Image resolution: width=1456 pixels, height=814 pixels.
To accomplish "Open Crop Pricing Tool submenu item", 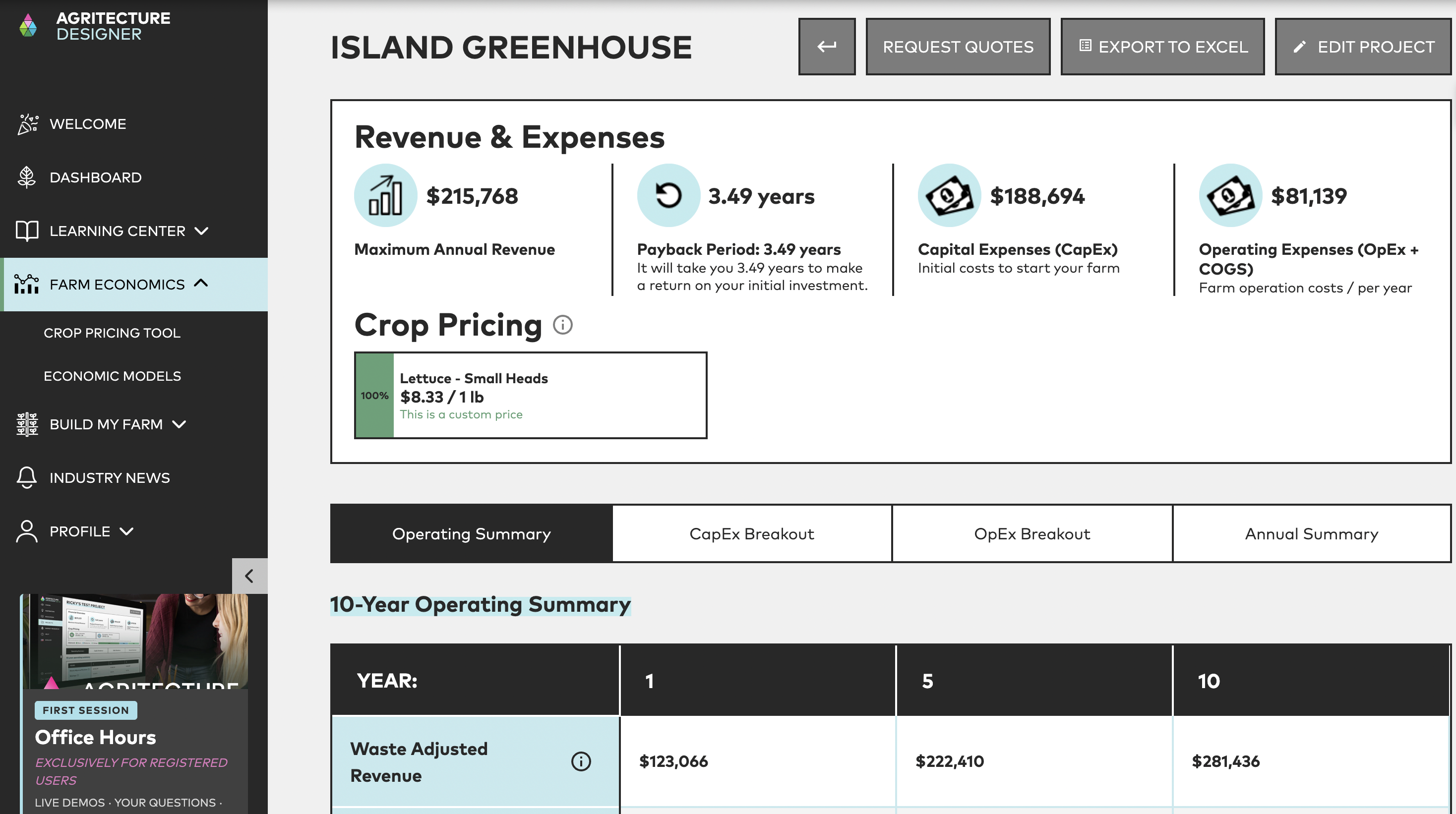I will point(112,333).
